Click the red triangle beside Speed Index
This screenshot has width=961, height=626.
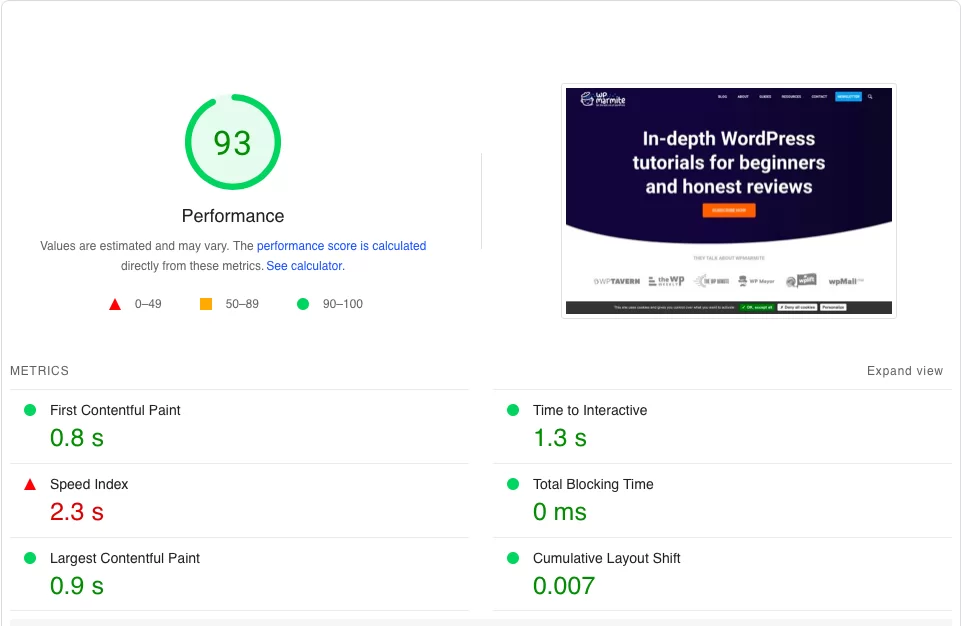point(29,484)
